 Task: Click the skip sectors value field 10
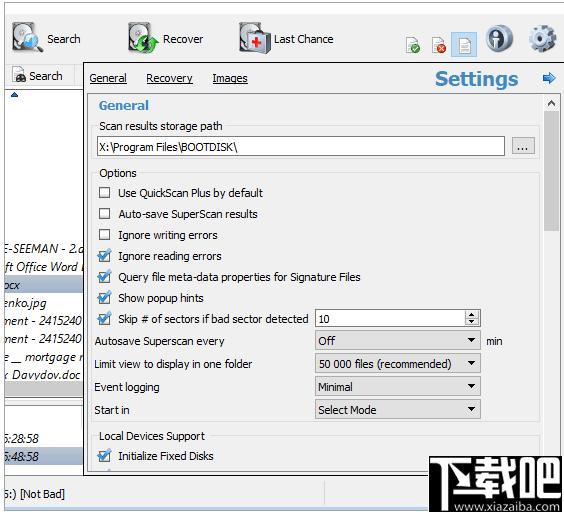[390, 318]
